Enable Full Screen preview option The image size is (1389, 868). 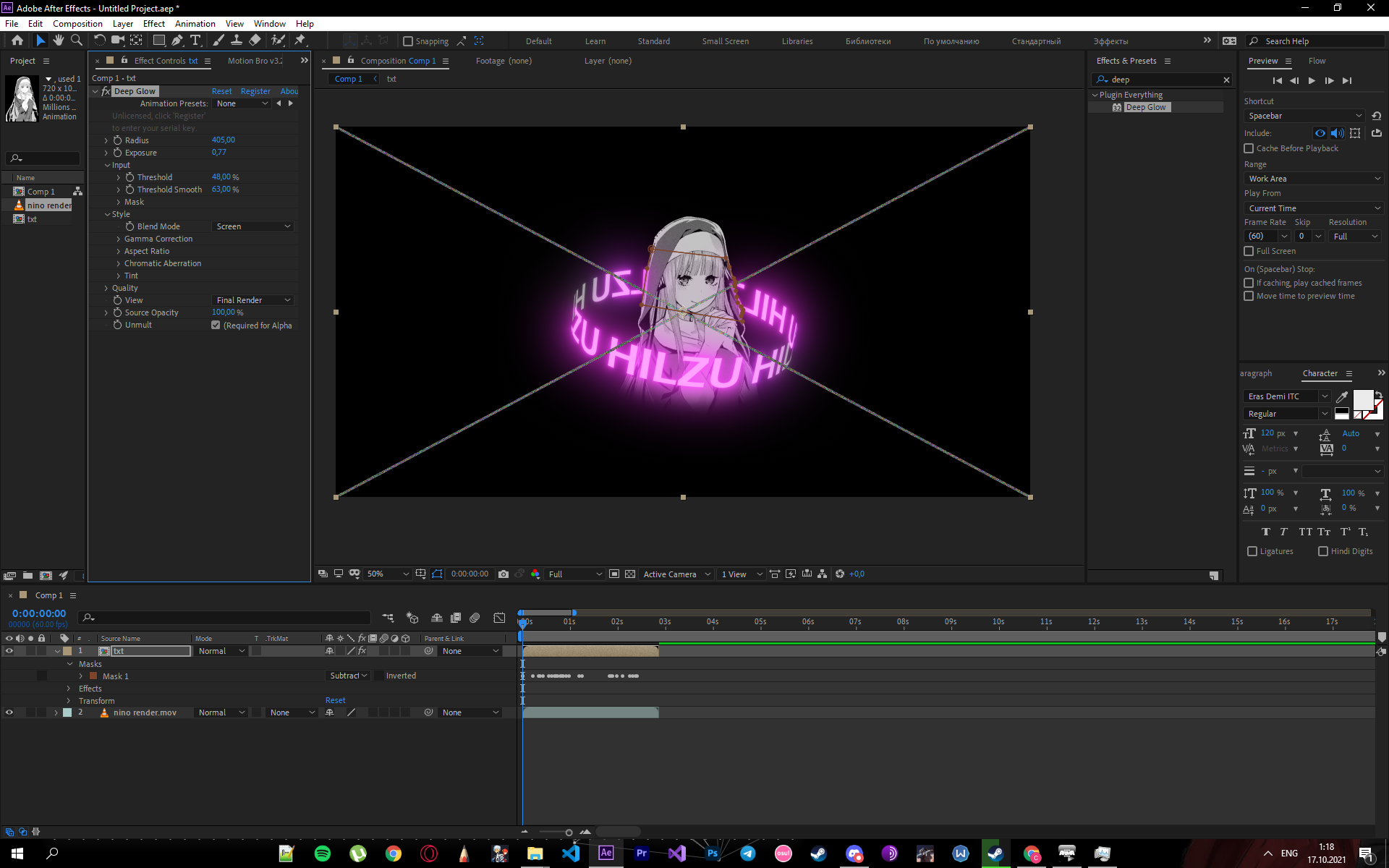pos(1249,251)
